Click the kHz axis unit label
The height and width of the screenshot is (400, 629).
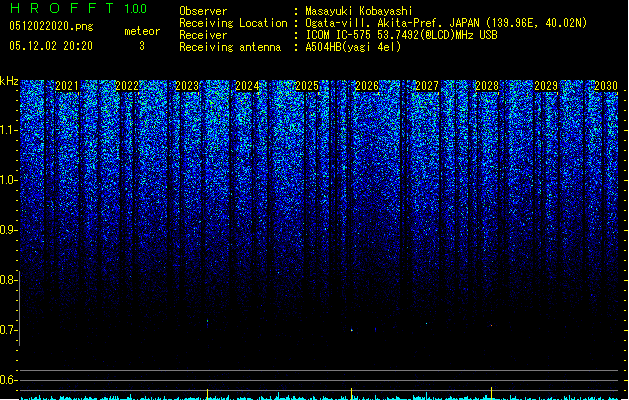pos(9,81)
